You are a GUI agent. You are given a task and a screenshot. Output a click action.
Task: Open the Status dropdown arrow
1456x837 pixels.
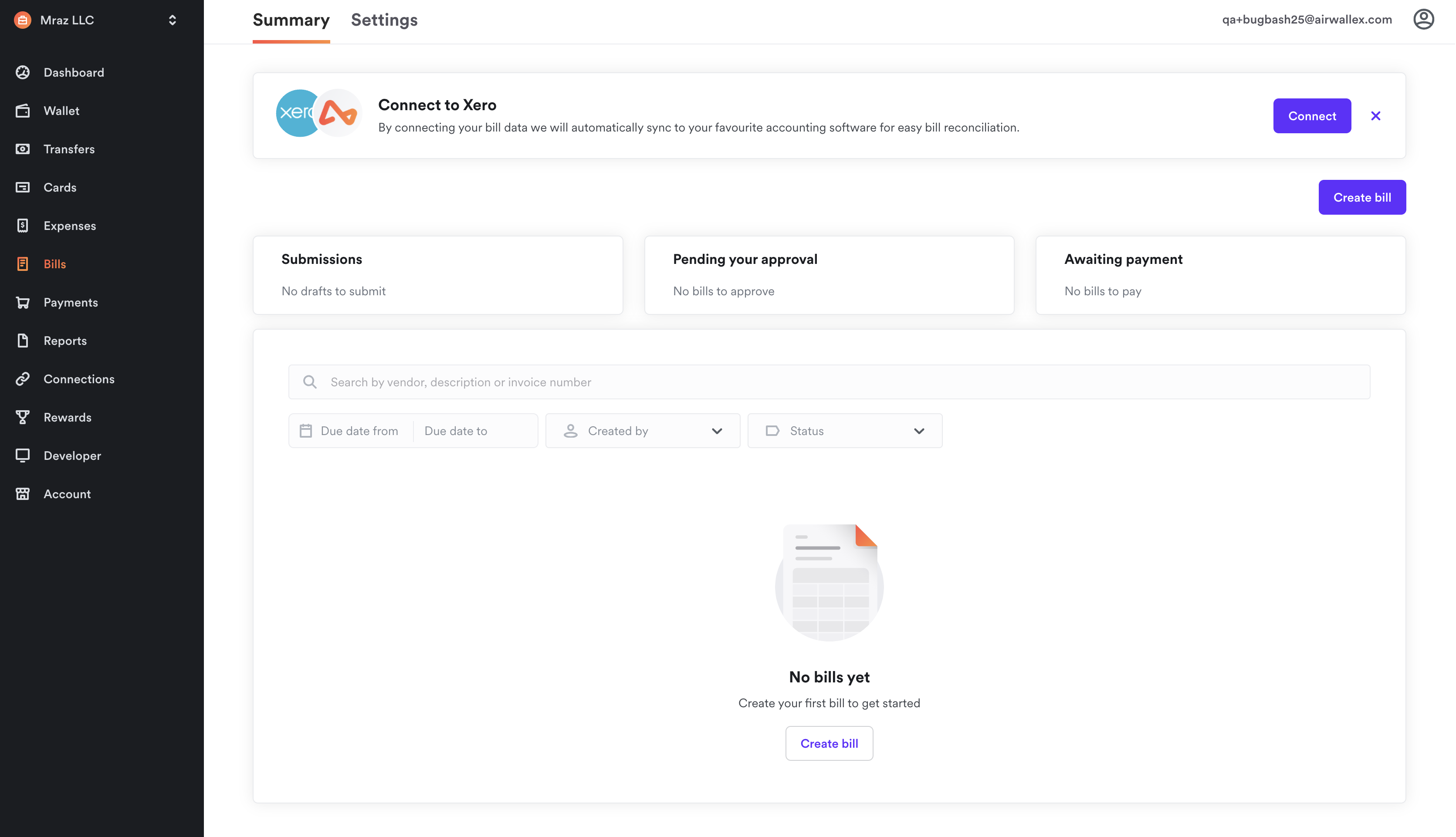(920, 431)
